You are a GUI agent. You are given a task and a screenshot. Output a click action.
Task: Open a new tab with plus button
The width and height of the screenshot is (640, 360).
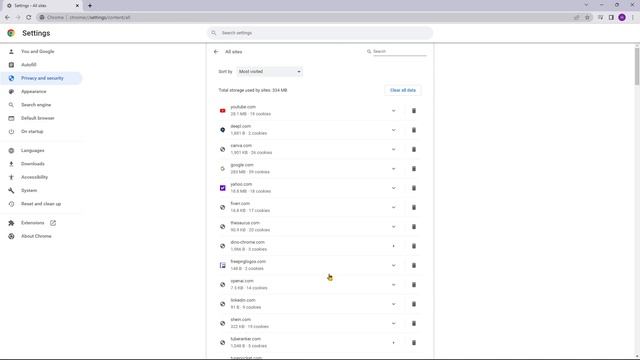tap(90, 6)
